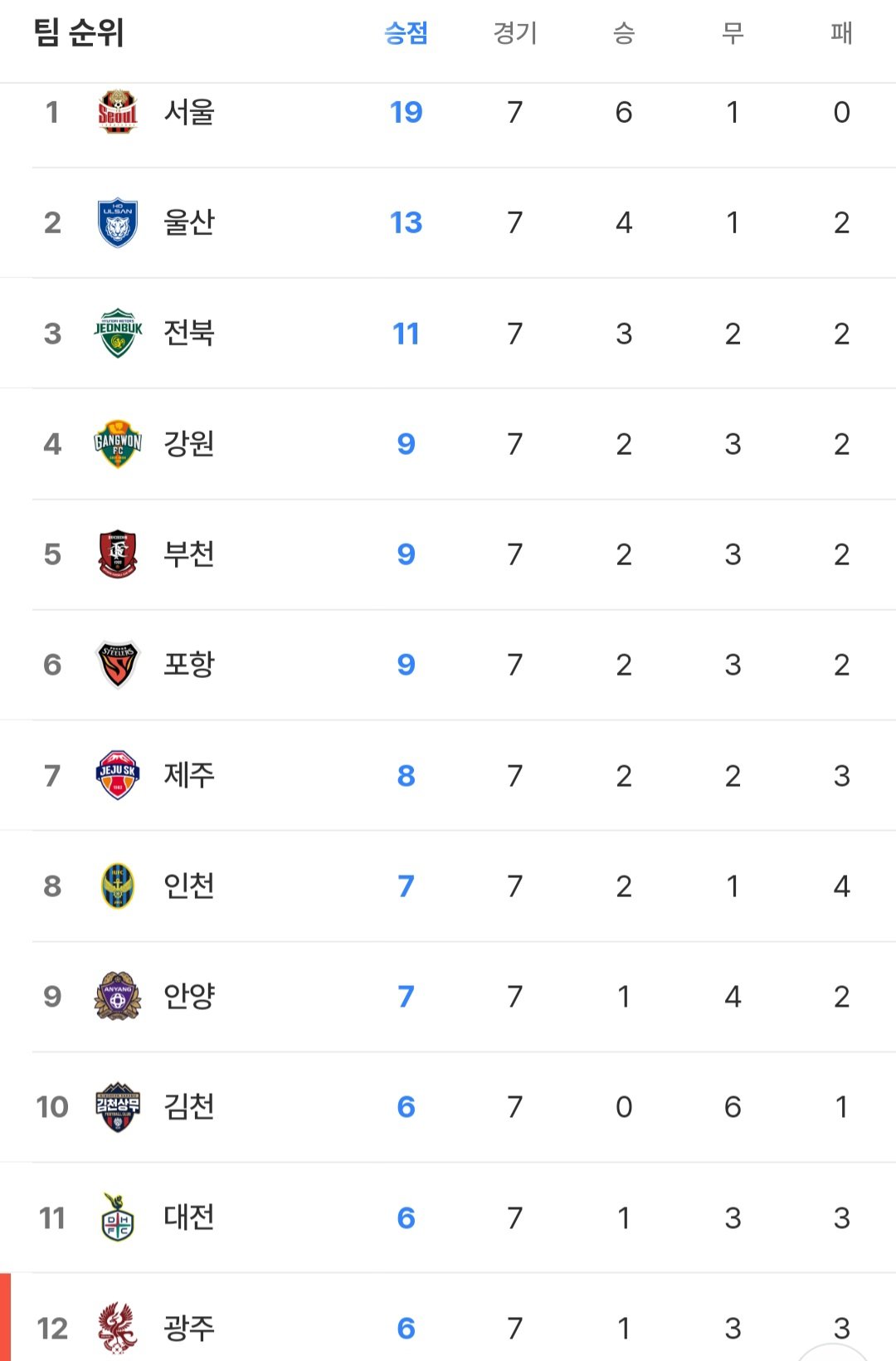Tap the 팀 순위 title
This screenshot has height=1361, width=896.
click(x=79, y=33)
